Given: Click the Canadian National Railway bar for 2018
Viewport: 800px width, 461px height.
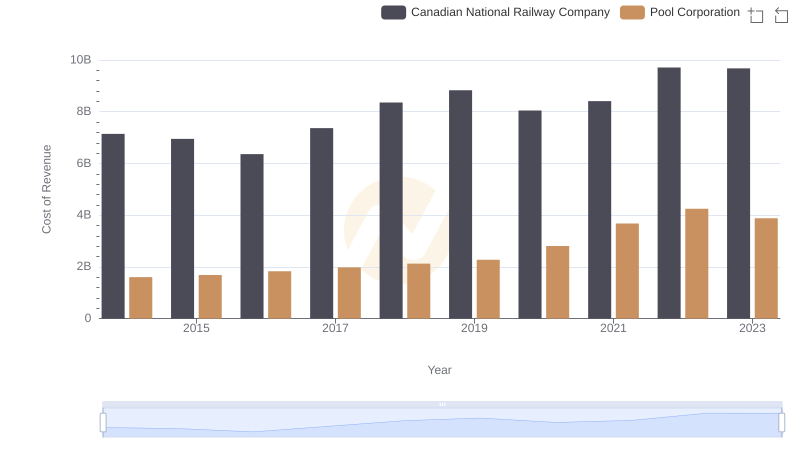Looking at the screenshot, I should point(391,211).
